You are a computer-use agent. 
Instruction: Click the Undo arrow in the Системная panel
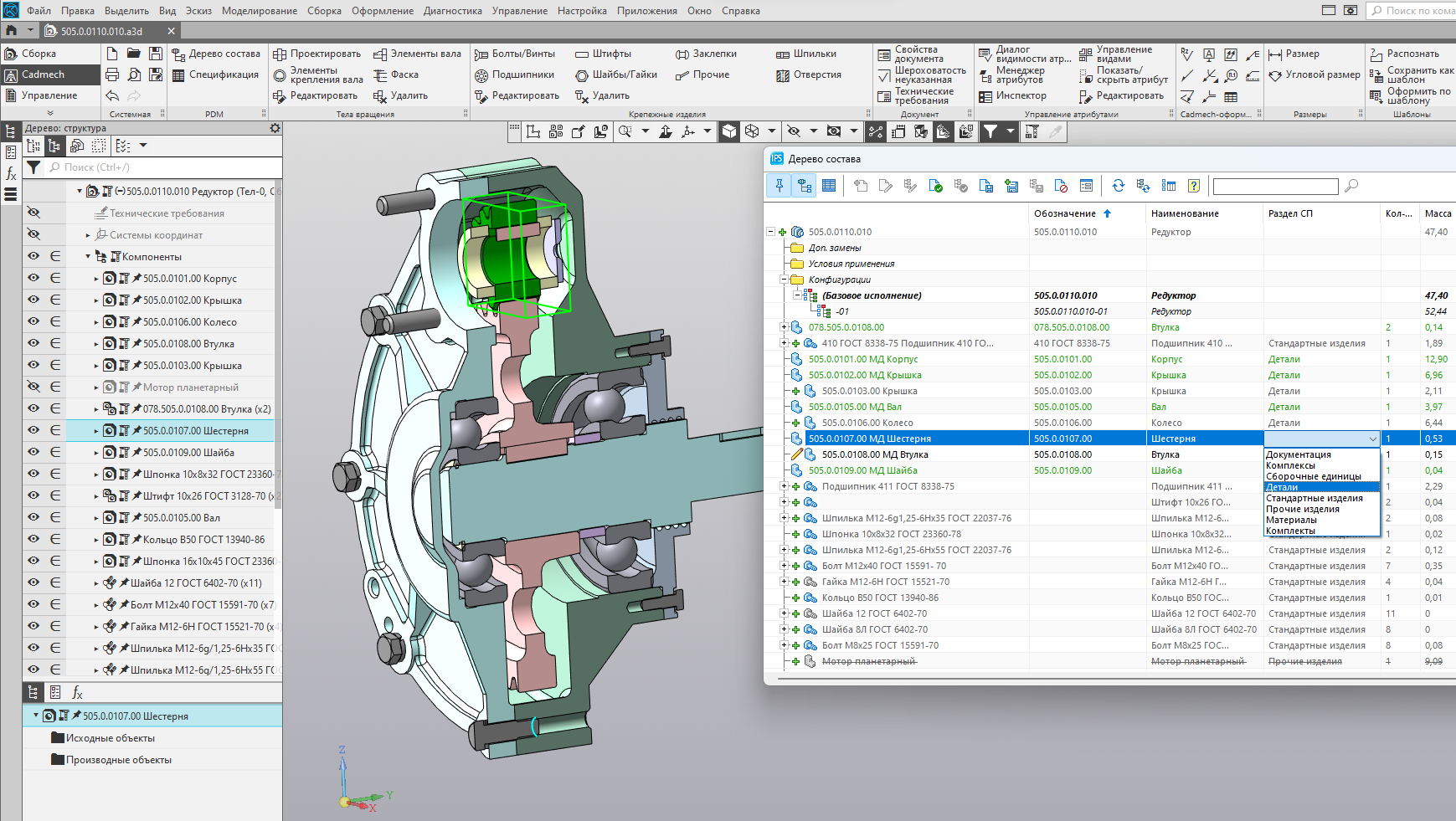112,95
